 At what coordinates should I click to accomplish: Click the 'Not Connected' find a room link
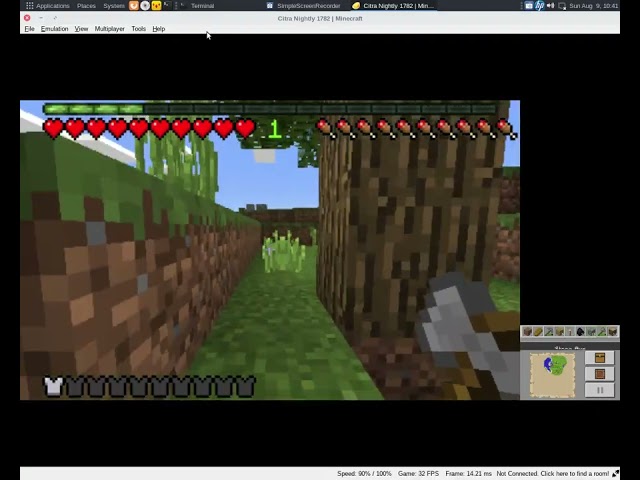tap(553, 473)
